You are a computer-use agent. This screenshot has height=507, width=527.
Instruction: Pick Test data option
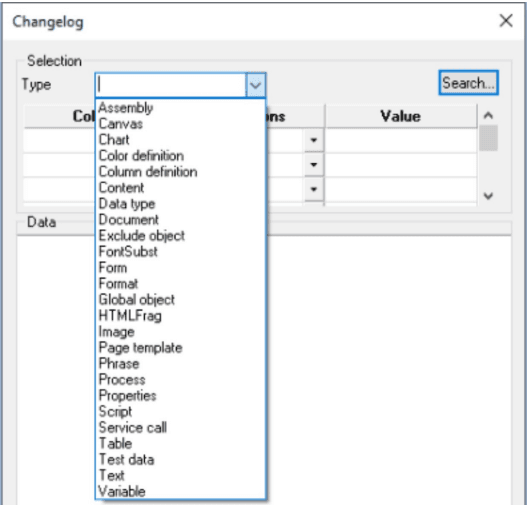coord(181,460)
